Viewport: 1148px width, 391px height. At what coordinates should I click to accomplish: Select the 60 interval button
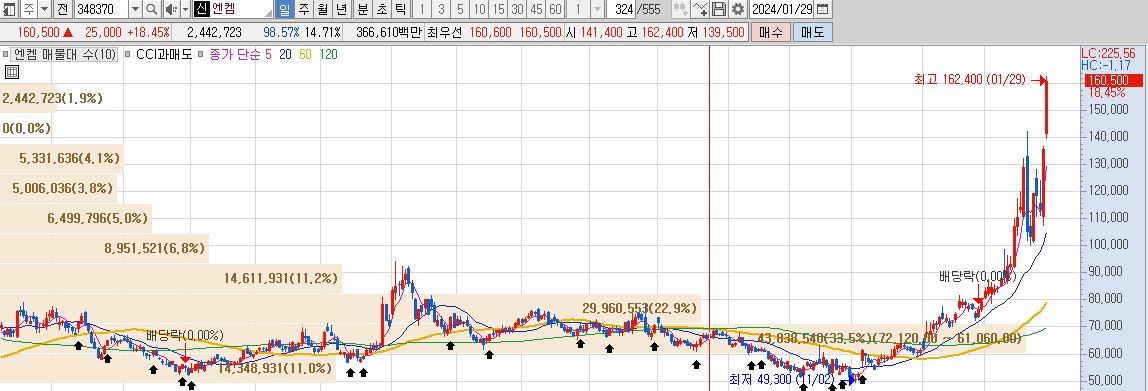click(x=555, y=9)
